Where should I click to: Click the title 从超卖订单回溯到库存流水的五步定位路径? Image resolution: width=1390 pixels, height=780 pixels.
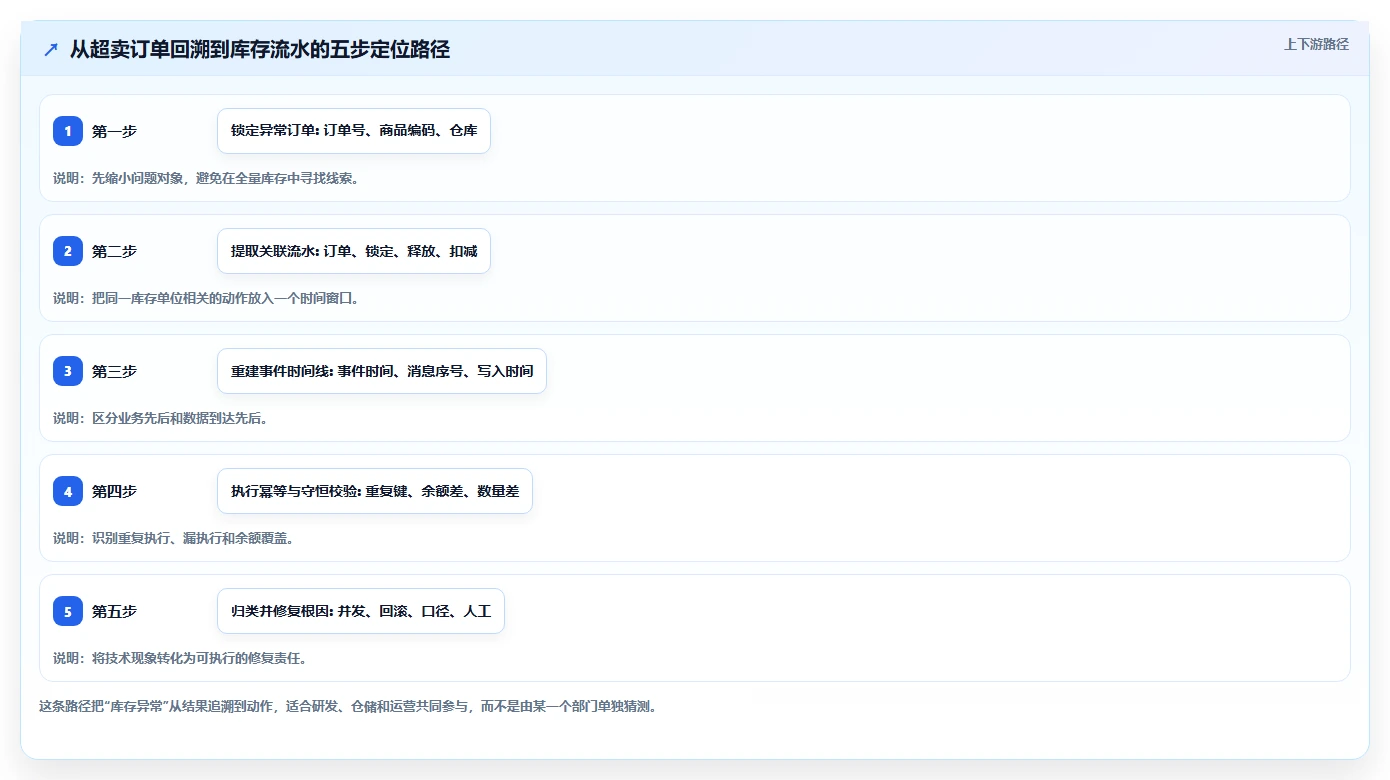point(260,50)
